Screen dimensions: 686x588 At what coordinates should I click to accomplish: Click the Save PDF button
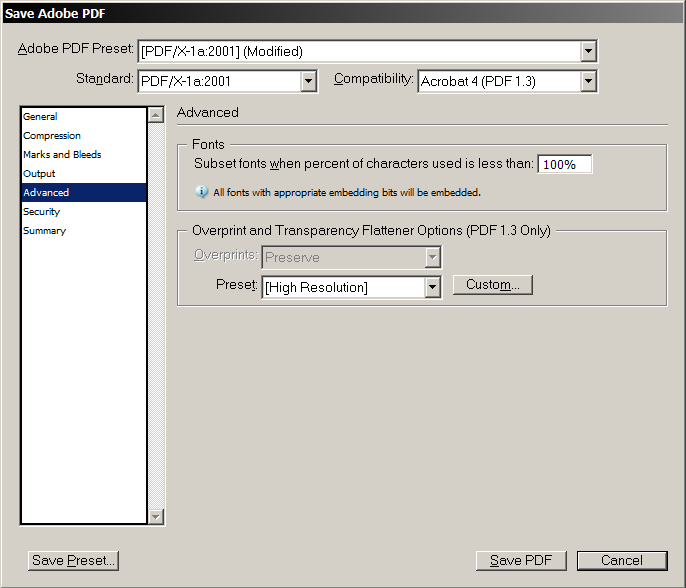[521, 560]
